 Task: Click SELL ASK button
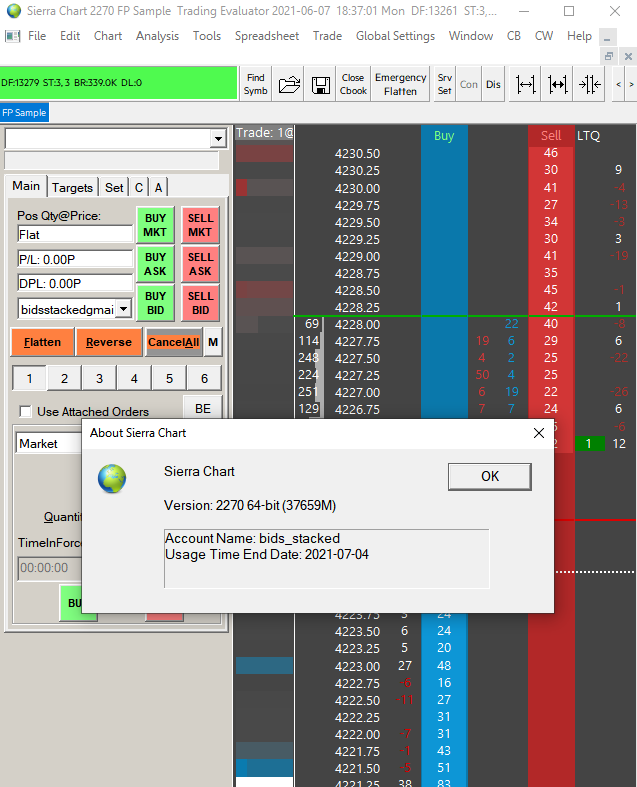200,264
